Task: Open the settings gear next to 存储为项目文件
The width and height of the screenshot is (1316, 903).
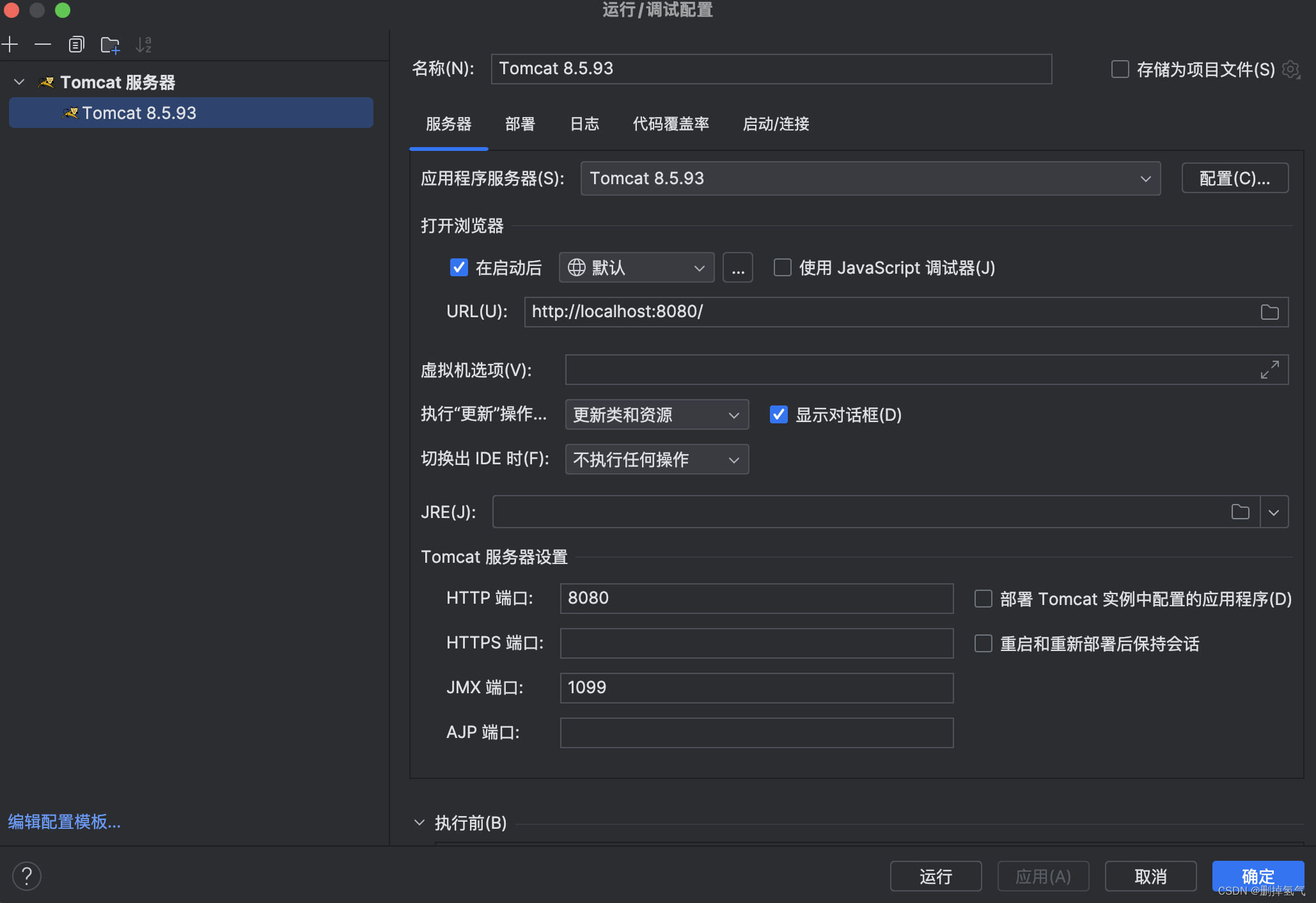Action: pos(1291,70)
